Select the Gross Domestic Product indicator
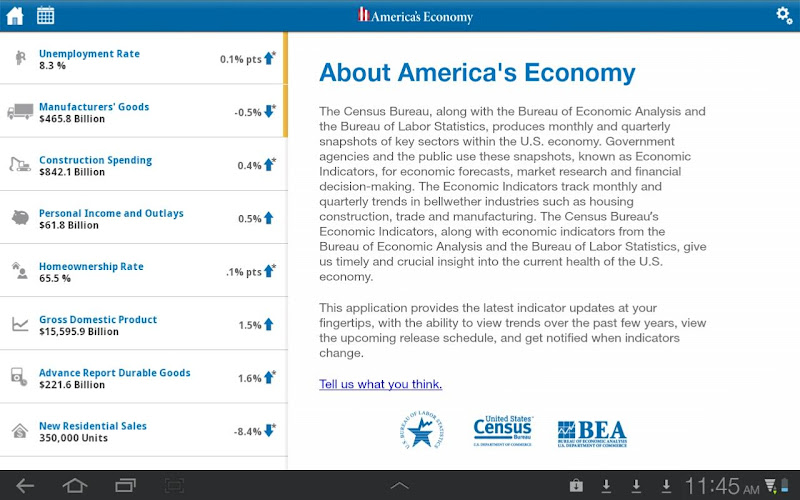800x500 pixels. (x=143, y=323)
